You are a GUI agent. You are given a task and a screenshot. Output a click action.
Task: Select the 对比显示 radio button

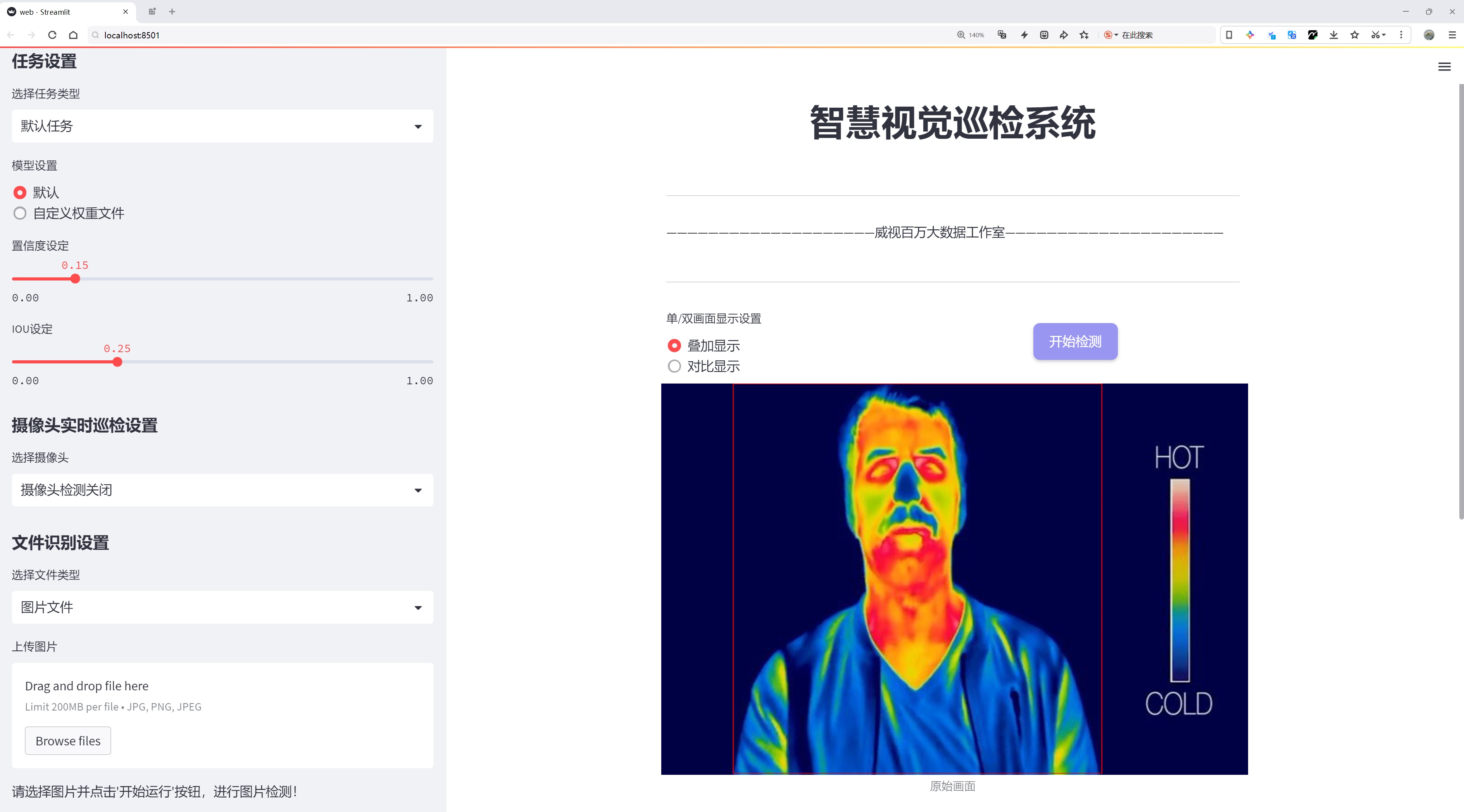tap(674, 366)
